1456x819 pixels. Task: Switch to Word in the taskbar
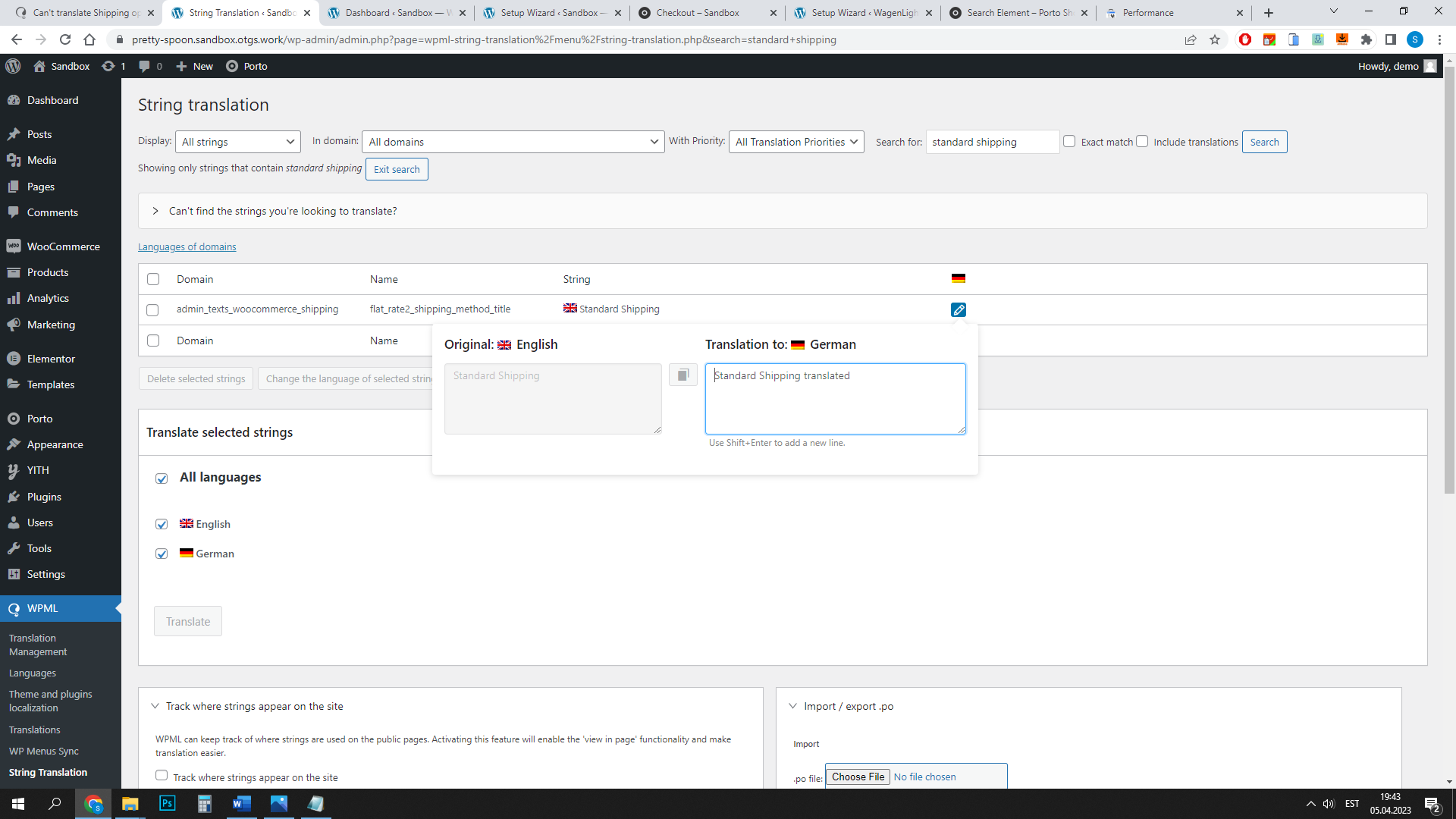[x=242, y=804]
